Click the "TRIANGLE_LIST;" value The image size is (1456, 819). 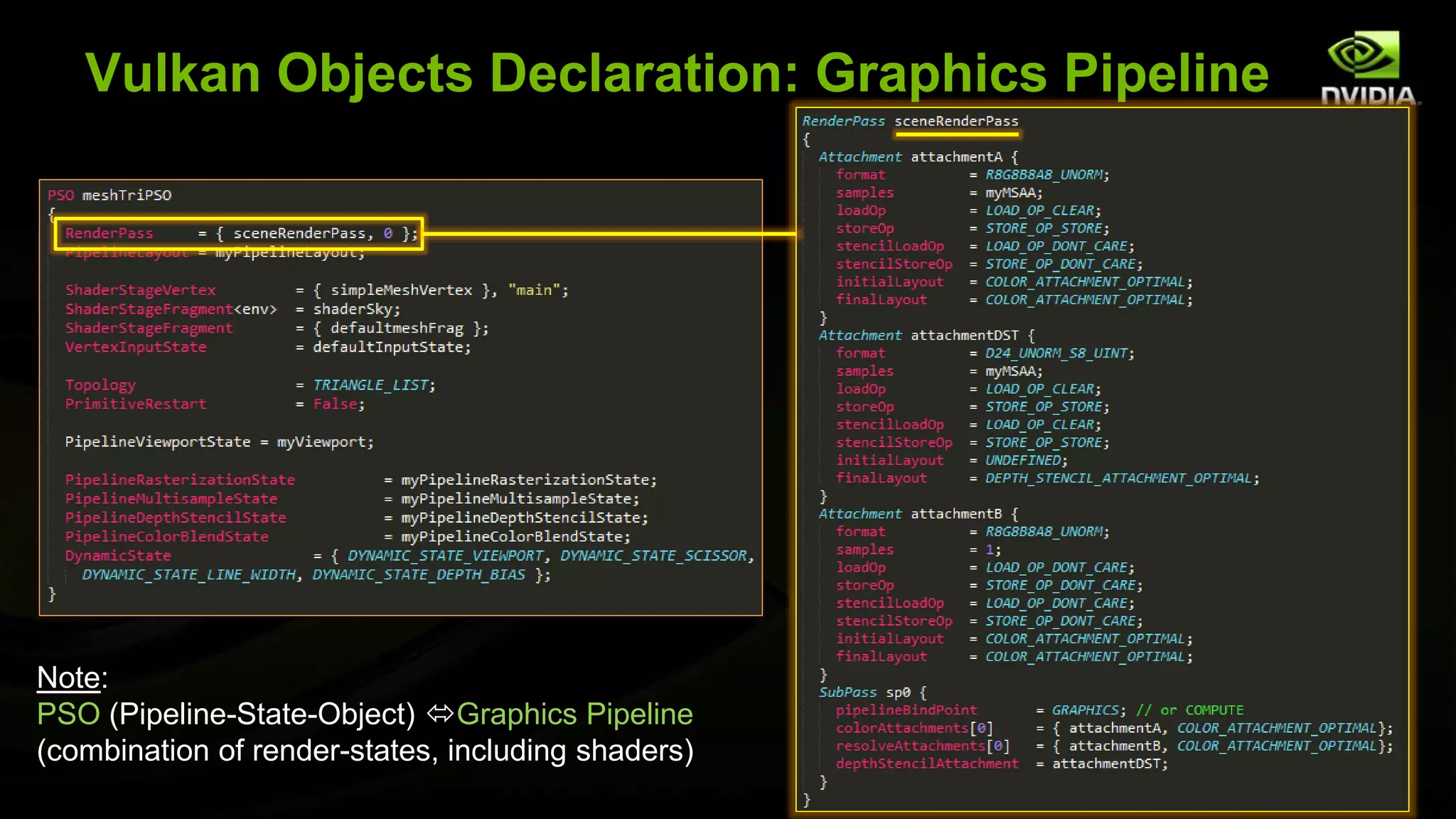[374, 385]
